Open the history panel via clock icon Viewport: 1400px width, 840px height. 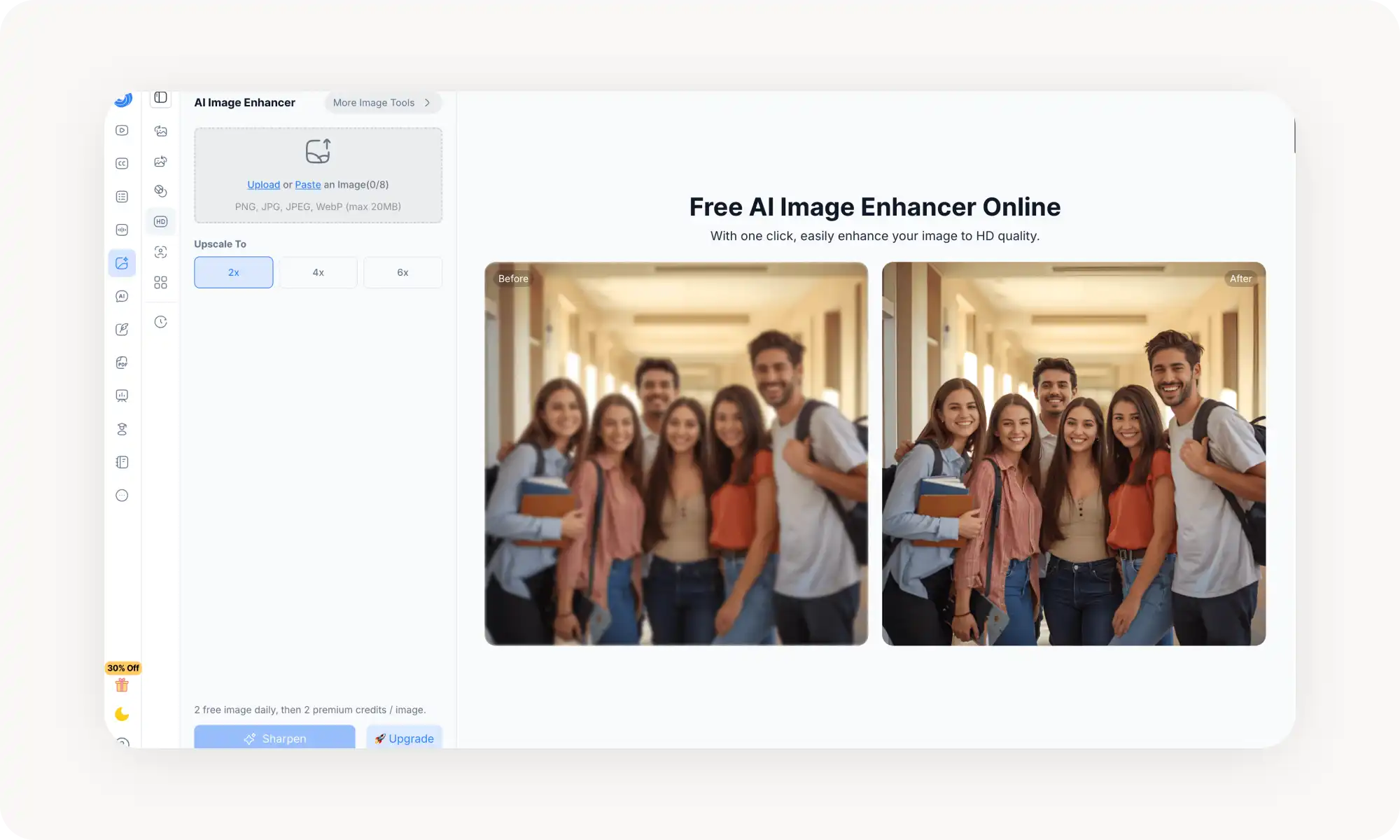tap(160, 322)
